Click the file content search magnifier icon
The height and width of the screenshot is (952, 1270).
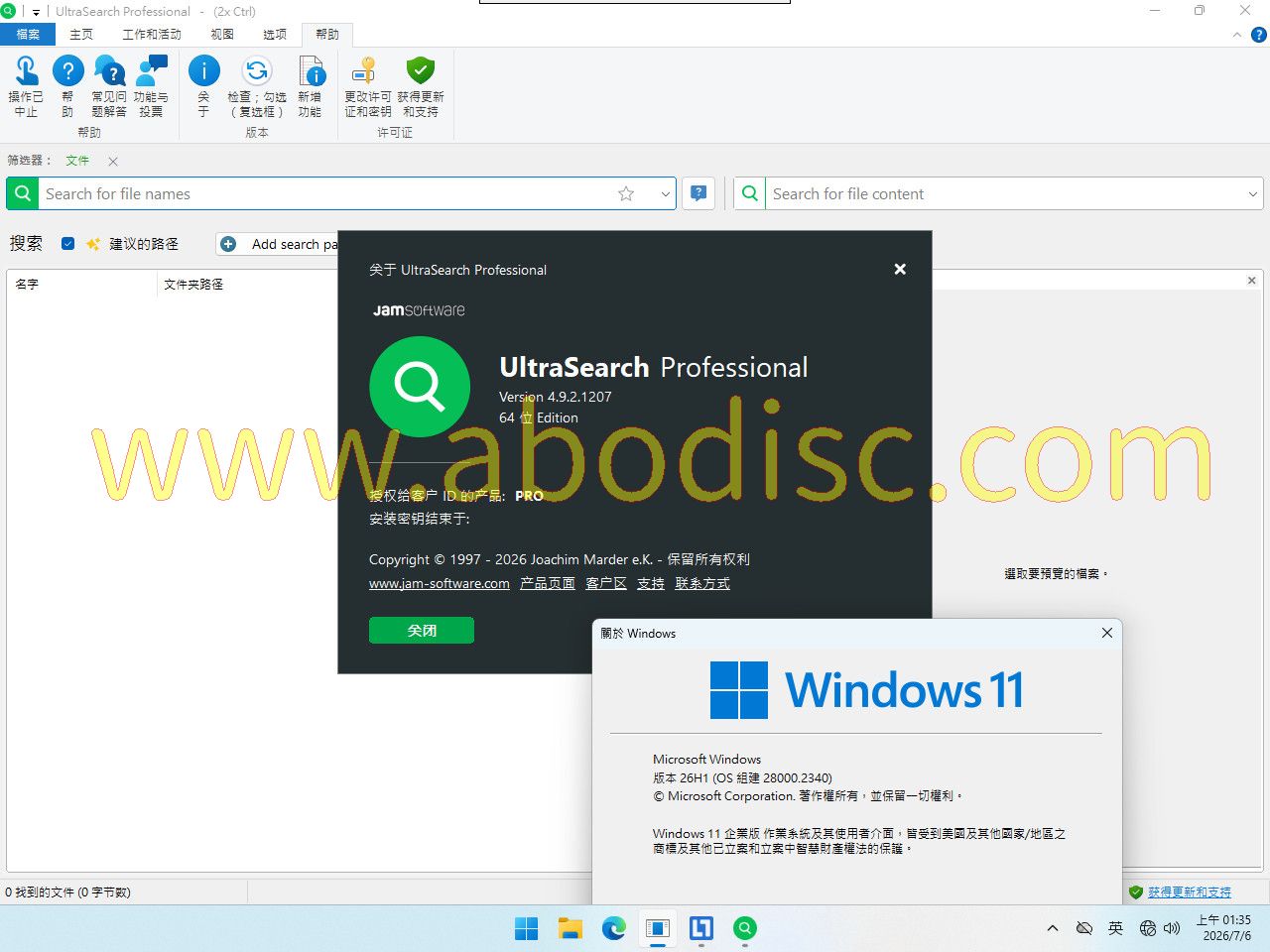tap(750, 193)
